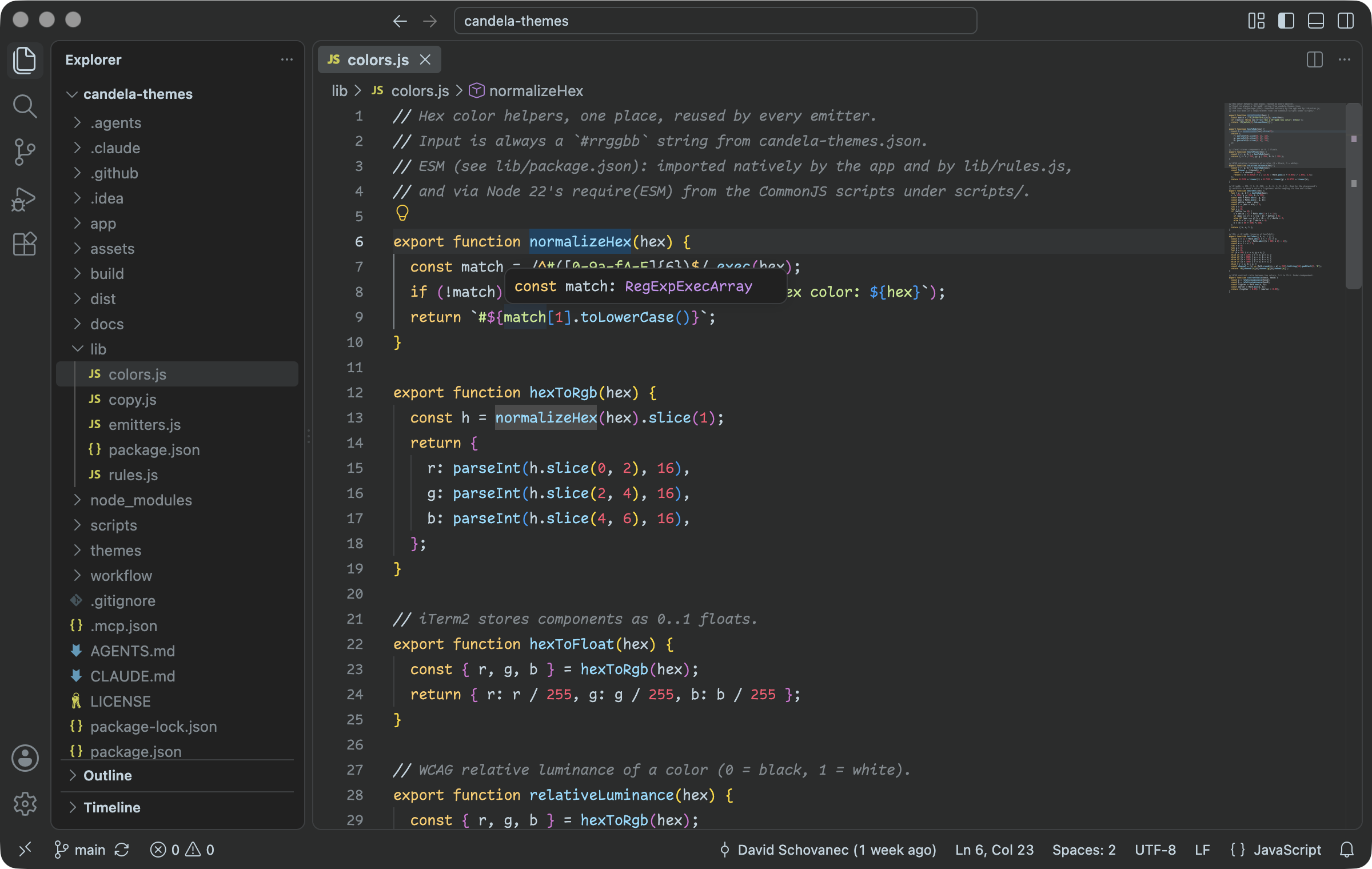The image size is (1372, 869).
Task: Click the lightbulb code action icon
Action: click(x=402, y=213)
